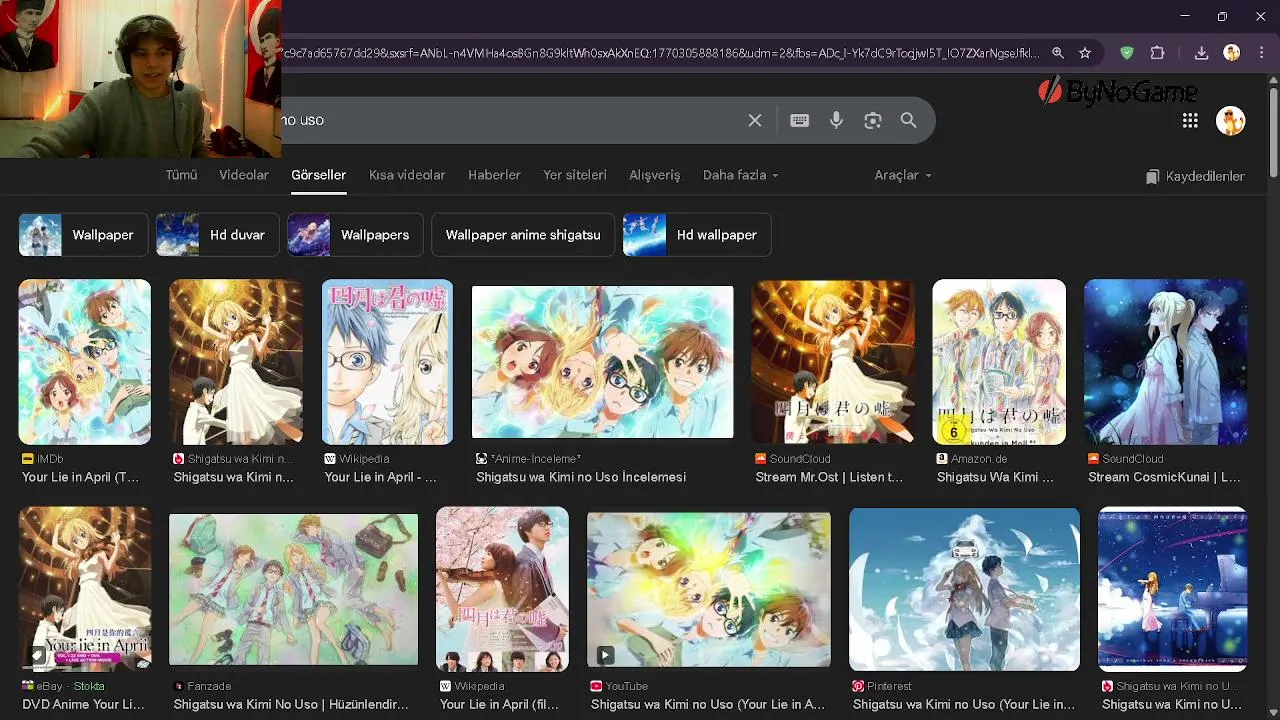Screen dimensions: 1280x720
Task: Open the Chrome three-dot menu
Action: click(1260, 53)
